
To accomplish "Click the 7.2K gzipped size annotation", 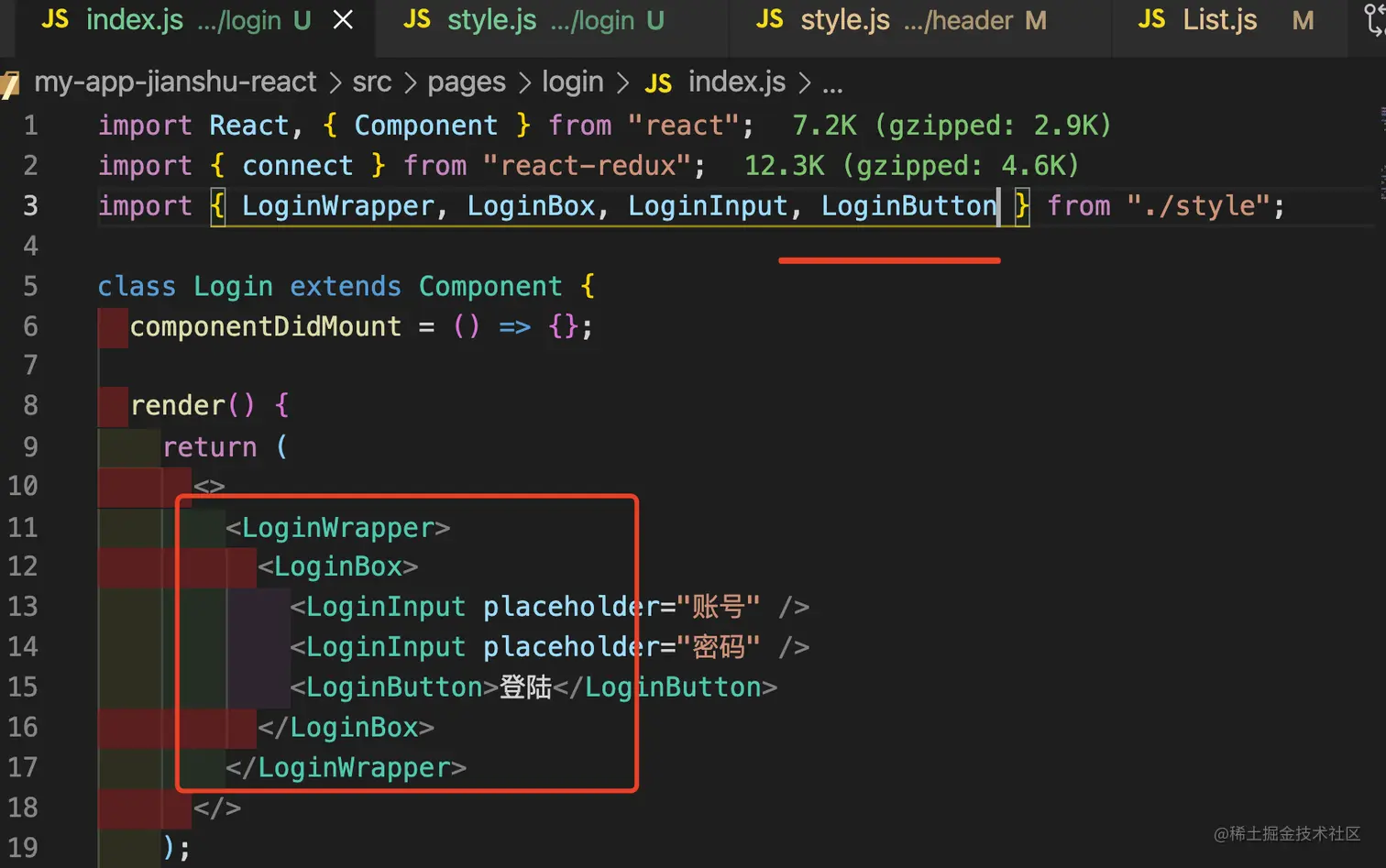I will (x=951, y=125).
